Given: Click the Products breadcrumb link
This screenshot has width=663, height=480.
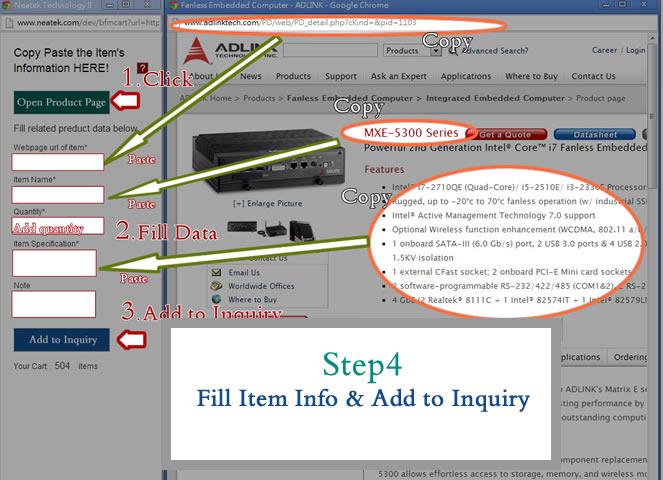Looking at the screenshot, I should [x=259, y=98].
